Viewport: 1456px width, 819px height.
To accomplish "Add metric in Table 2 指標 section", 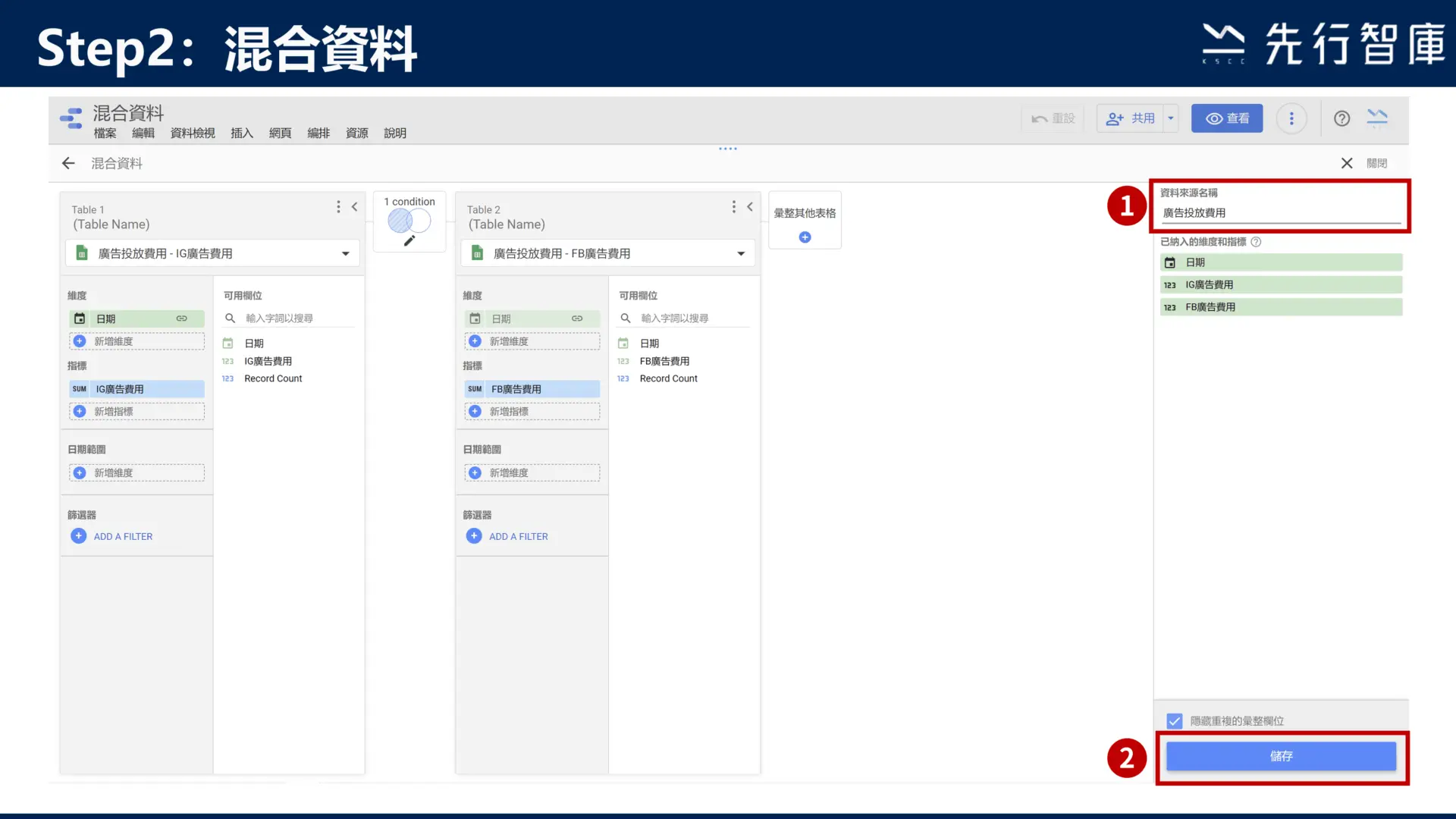I will coord(532,411).
